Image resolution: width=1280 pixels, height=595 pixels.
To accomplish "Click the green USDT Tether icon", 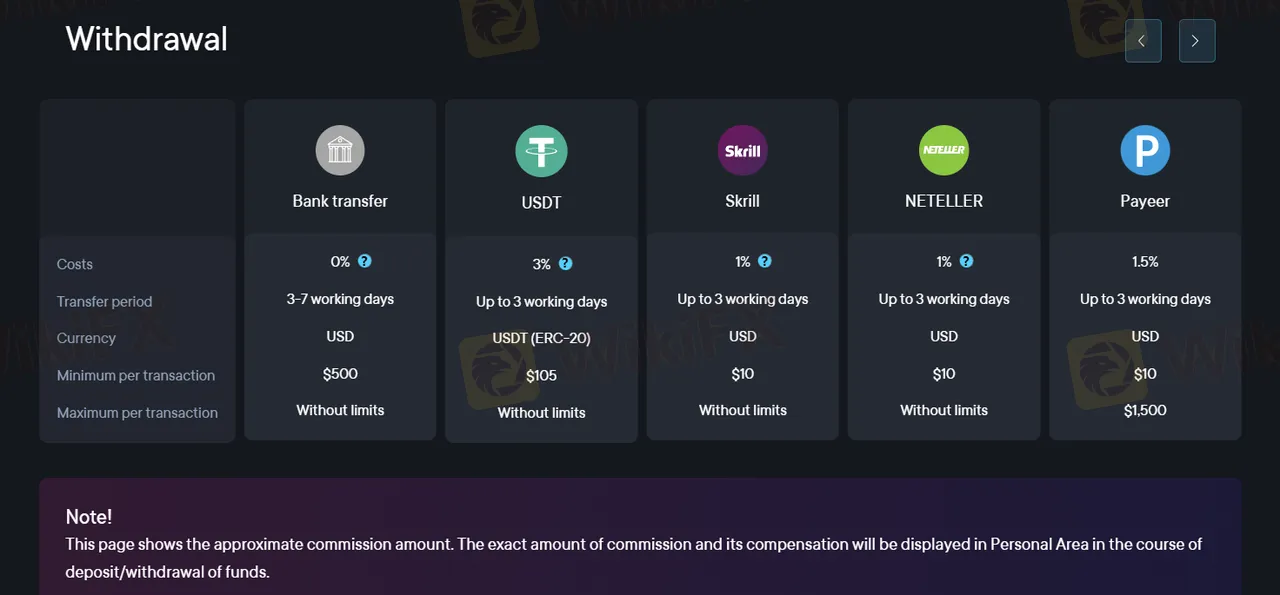I will pyautogui.click(x=541, y=151).
